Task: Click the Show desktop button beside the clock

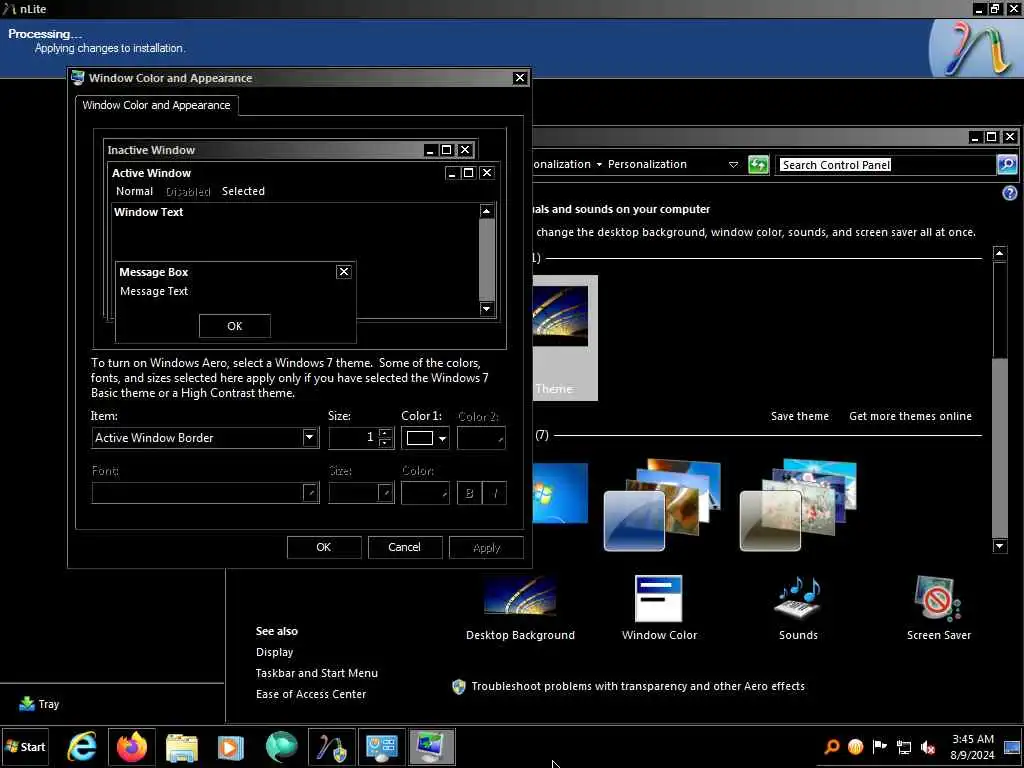Action: [x=1012, y=747]
